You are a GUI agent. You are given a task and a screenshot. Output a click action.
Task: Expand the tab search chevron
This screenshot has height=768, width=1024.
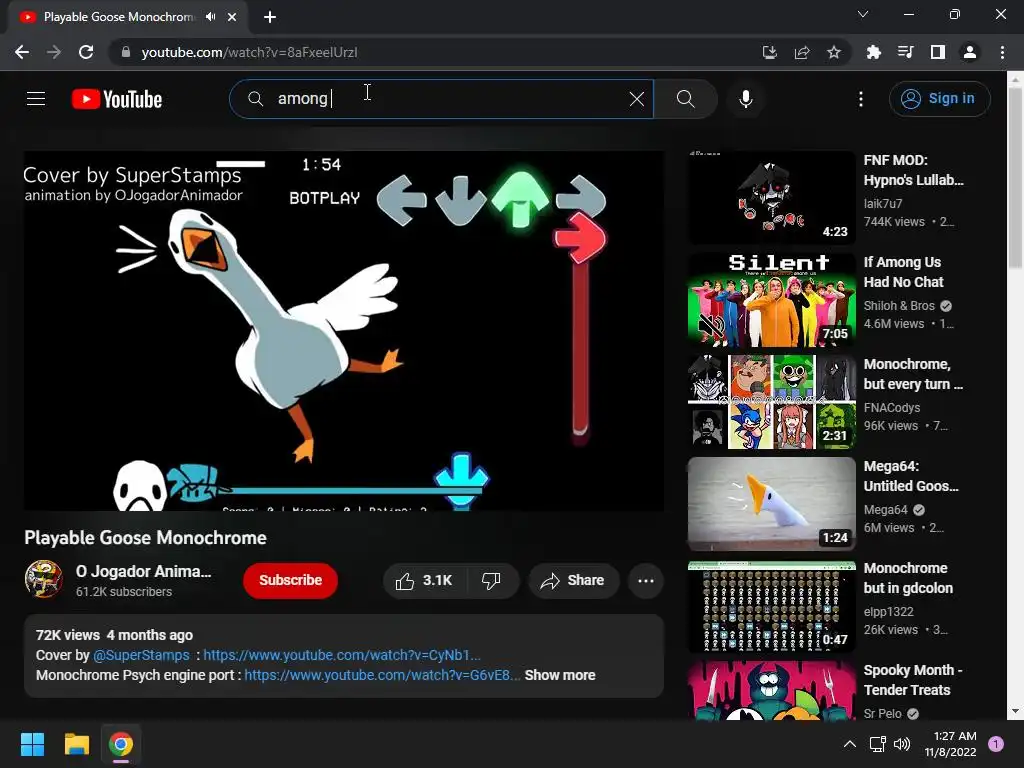863,14
